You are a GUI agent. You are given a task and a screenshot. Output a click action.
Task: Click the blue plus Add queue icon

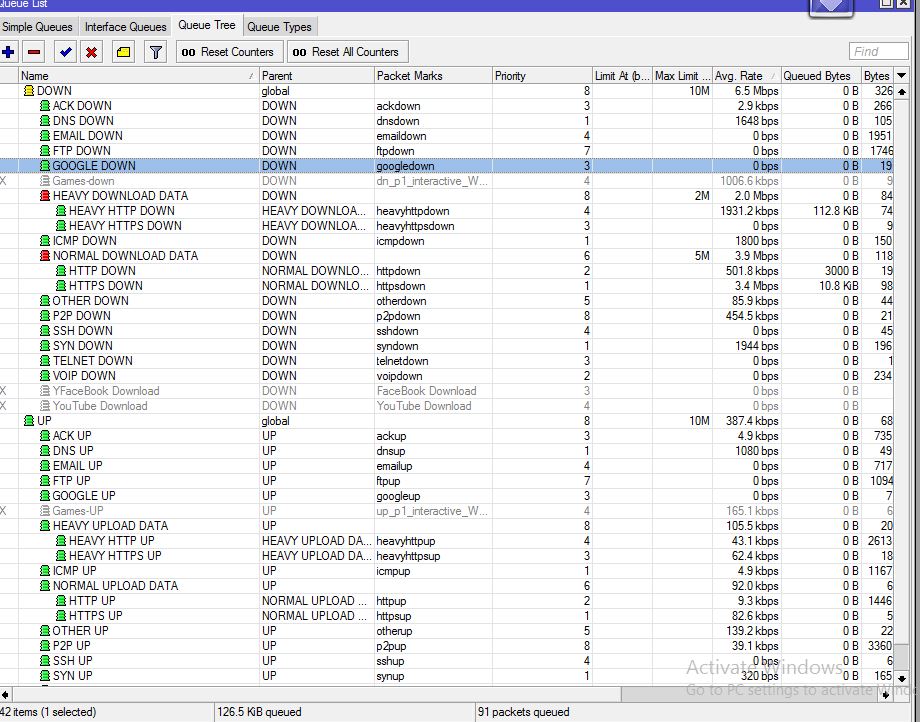pyautogui.click(x=8, y=52)
